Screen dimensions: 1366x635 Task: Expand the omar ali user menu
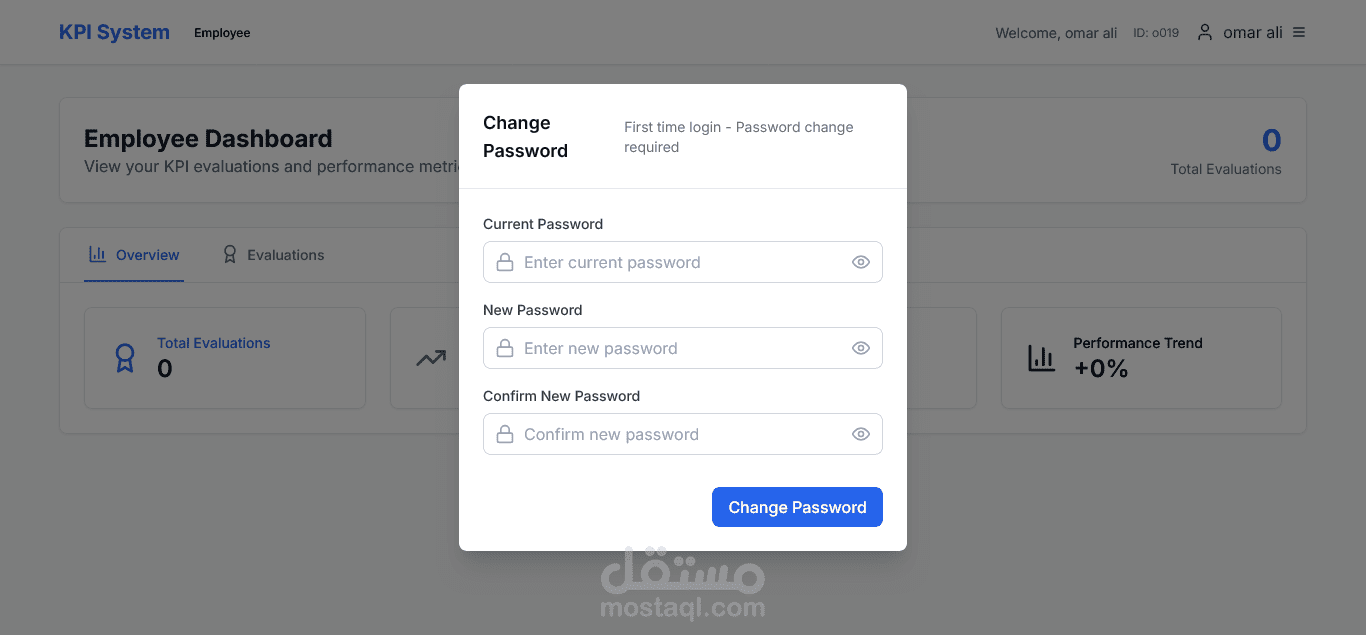tap(1252, 32)
